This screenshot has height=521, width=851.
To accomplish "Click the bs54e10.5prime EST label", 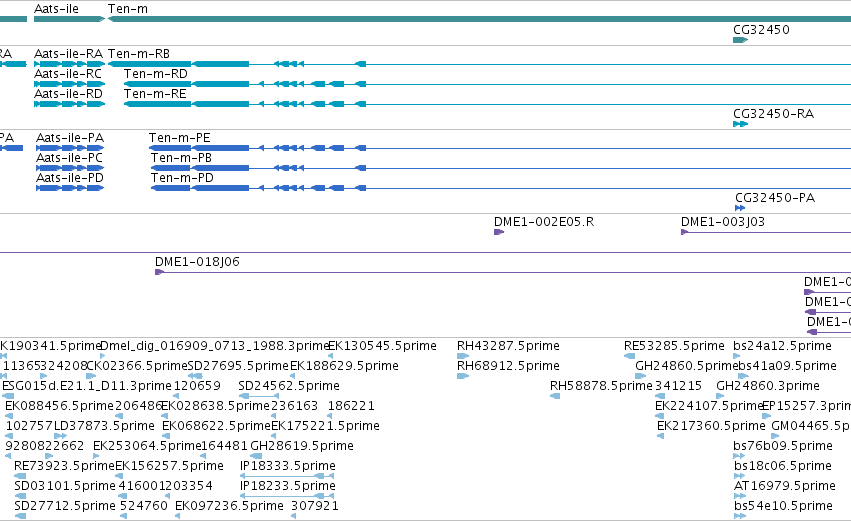I will tap(783, 506).
